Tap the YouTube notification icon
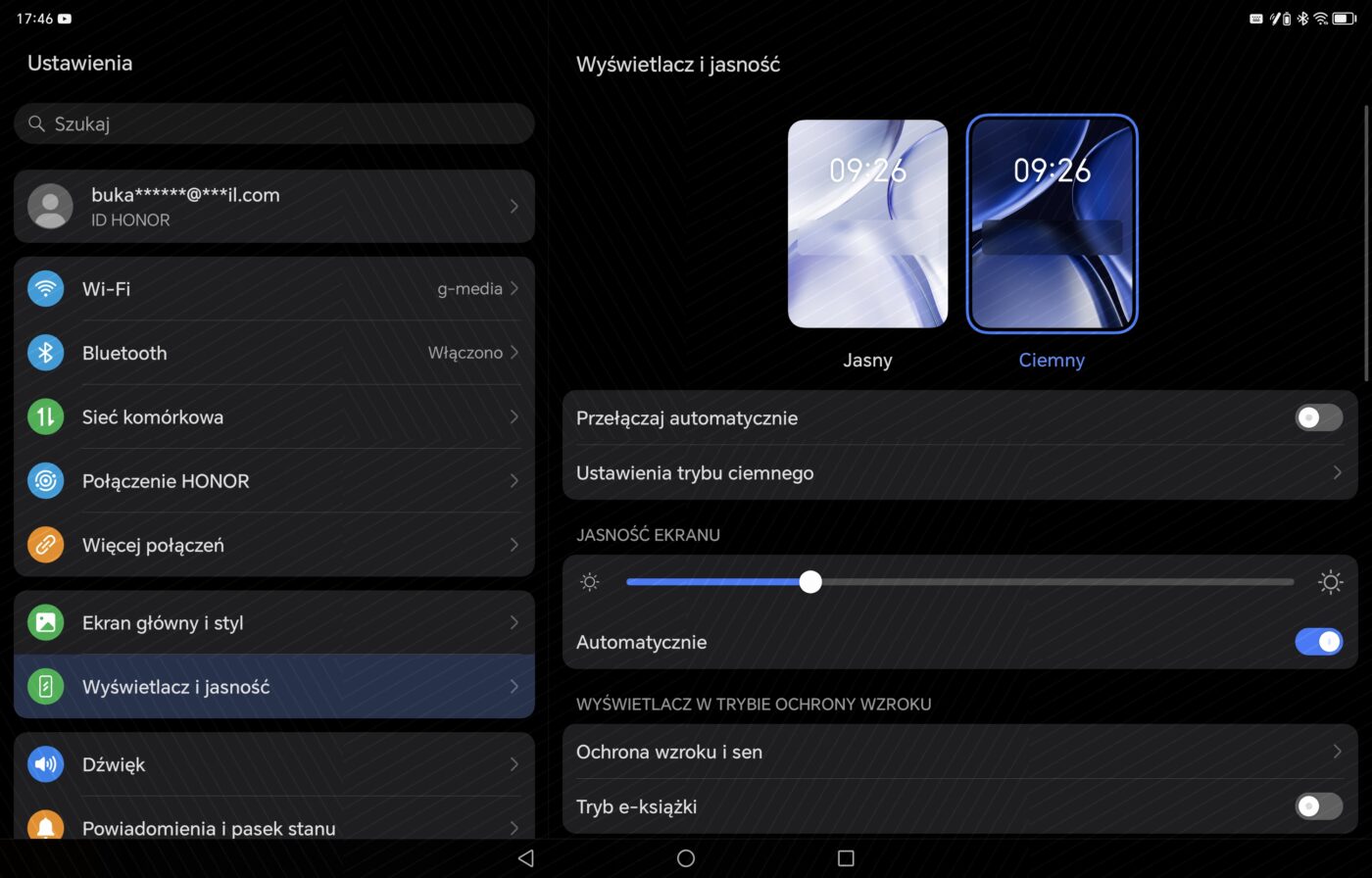 (65, 18)
